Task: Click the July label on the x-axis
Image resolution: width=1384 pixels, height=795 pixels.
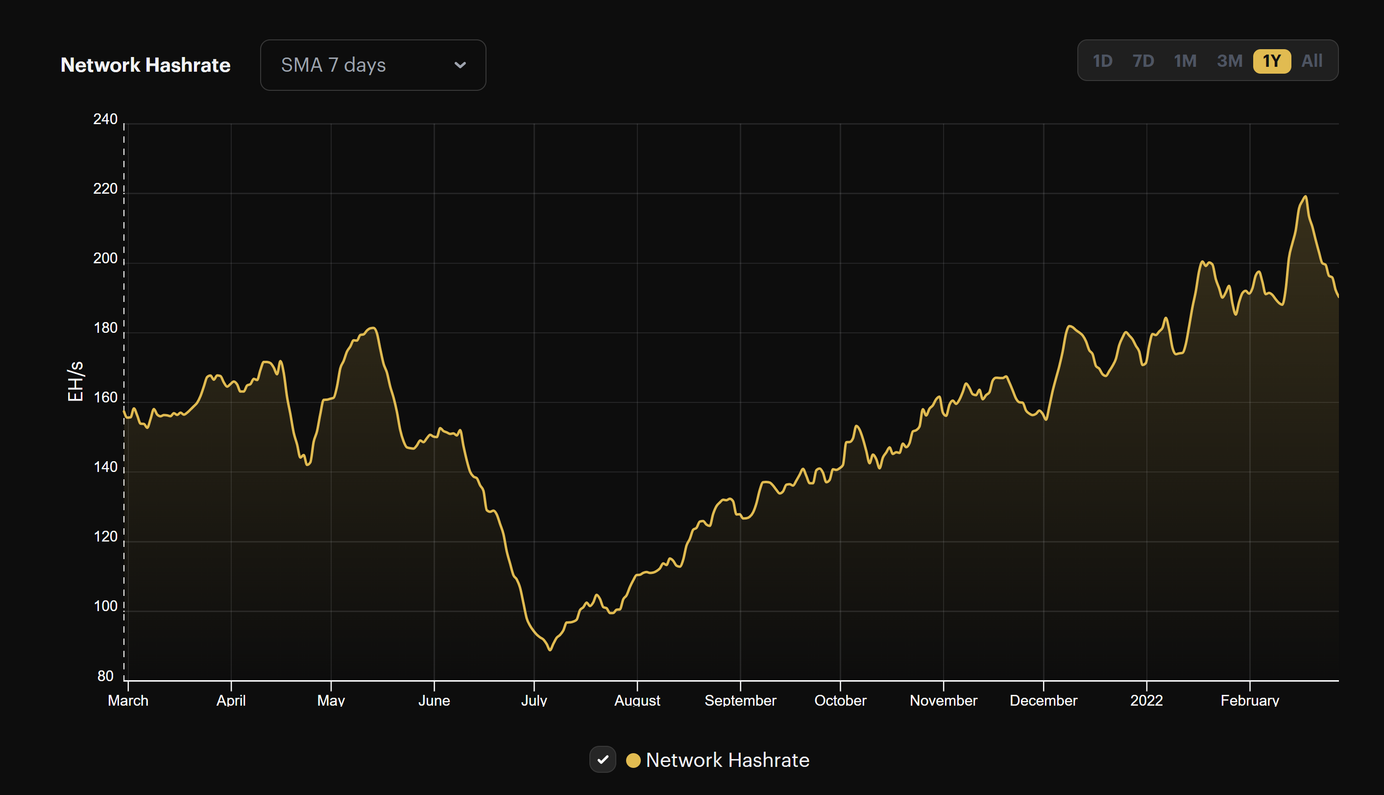Action: point(534,700)
